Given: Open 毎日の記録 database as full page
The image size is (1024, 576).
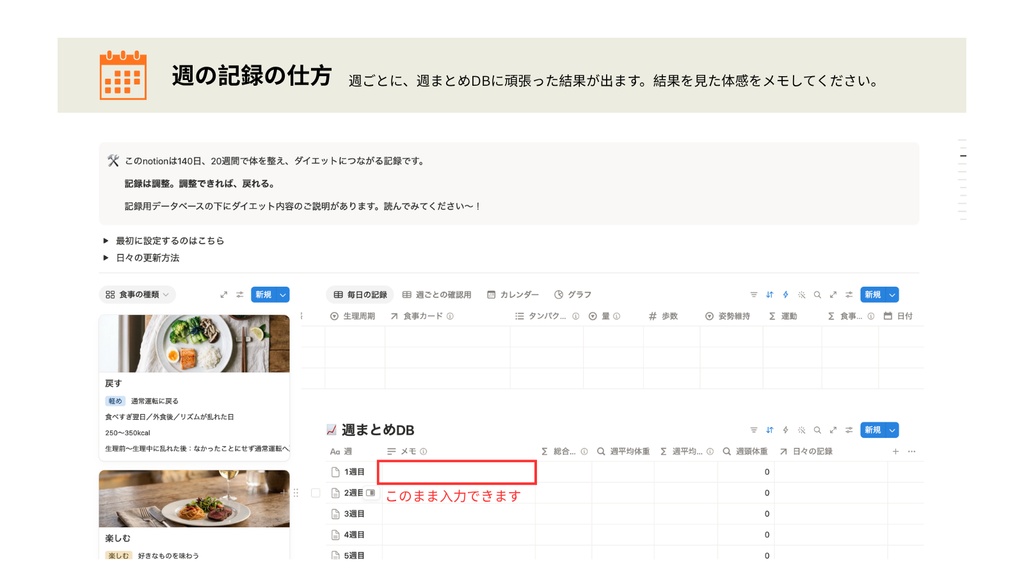Looking at the screenshot, I should click(x=833, y=295).
